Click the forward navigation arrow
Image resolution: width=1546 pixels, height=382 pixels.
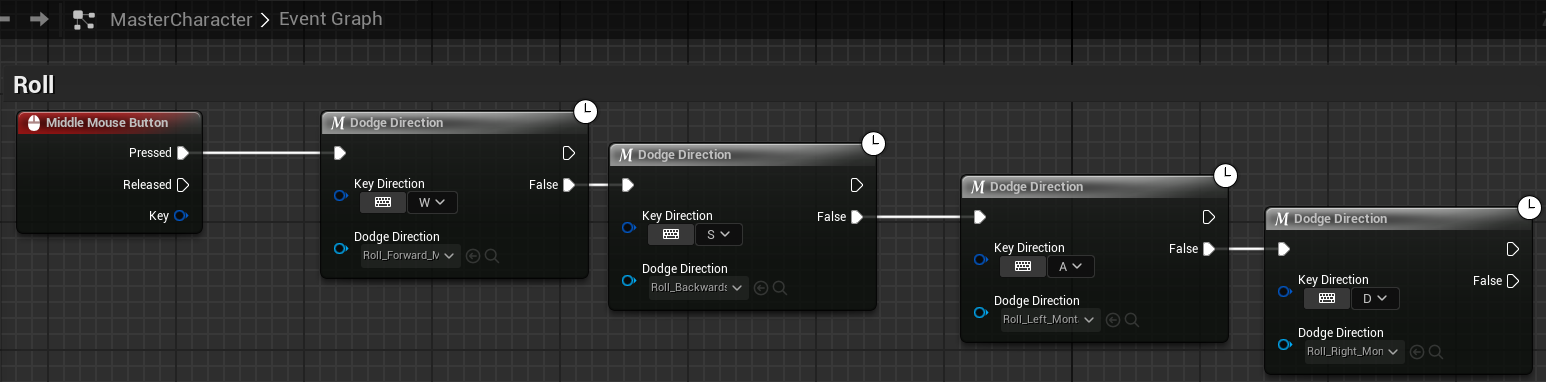[x=39, y=19]
